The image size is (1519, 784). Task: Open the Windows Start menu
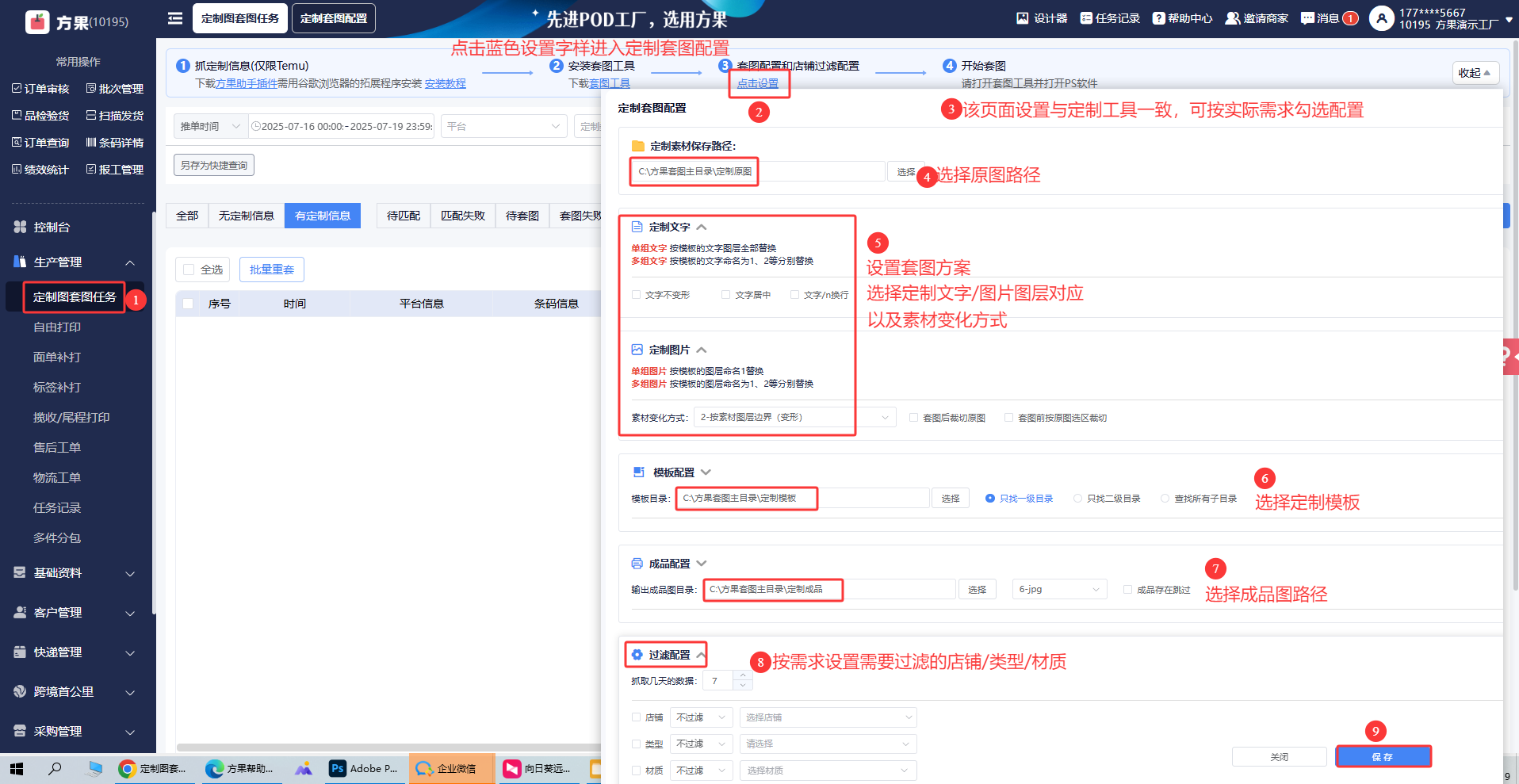(x=17, y=769)
